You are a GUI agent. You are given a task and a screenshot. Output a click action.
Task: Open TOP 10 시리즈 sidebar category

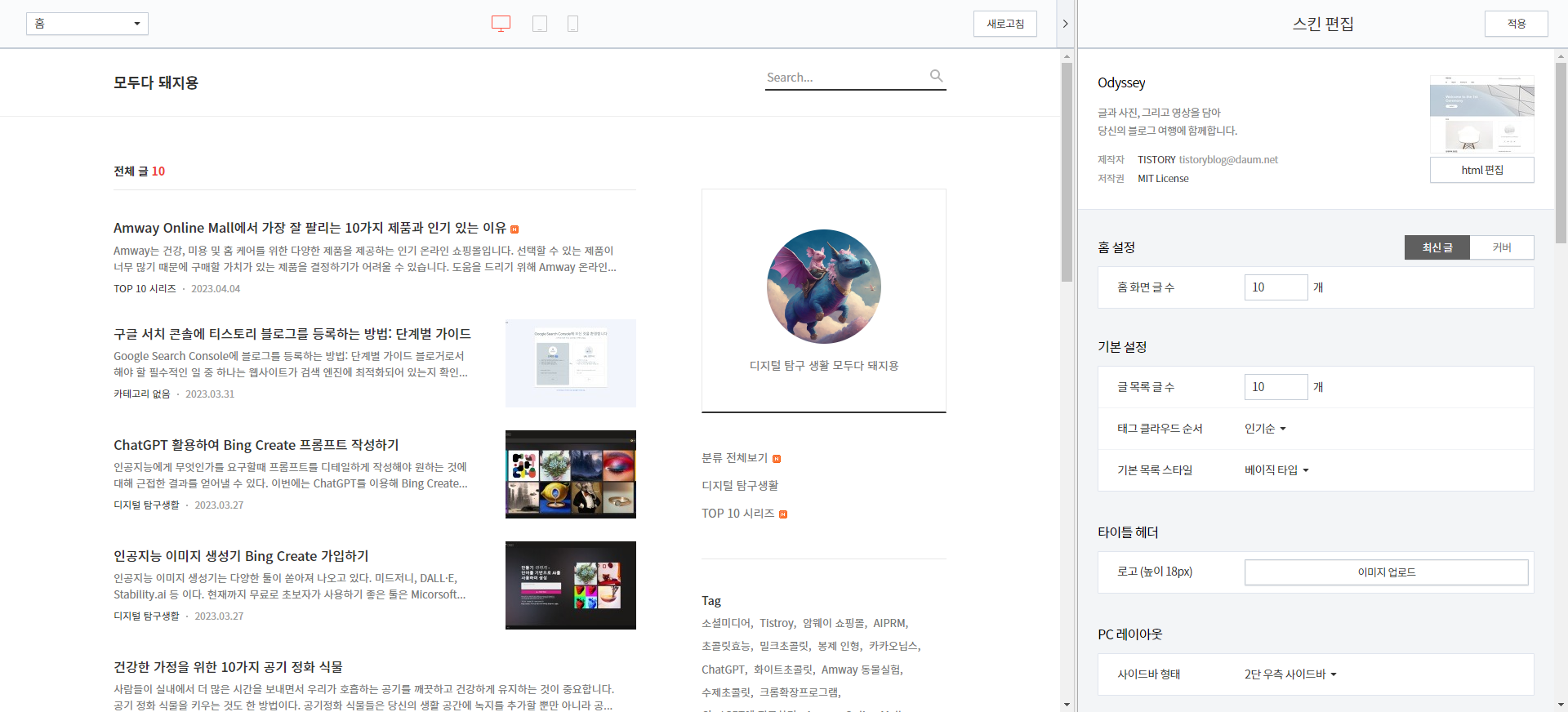click(x=737, y=514)
